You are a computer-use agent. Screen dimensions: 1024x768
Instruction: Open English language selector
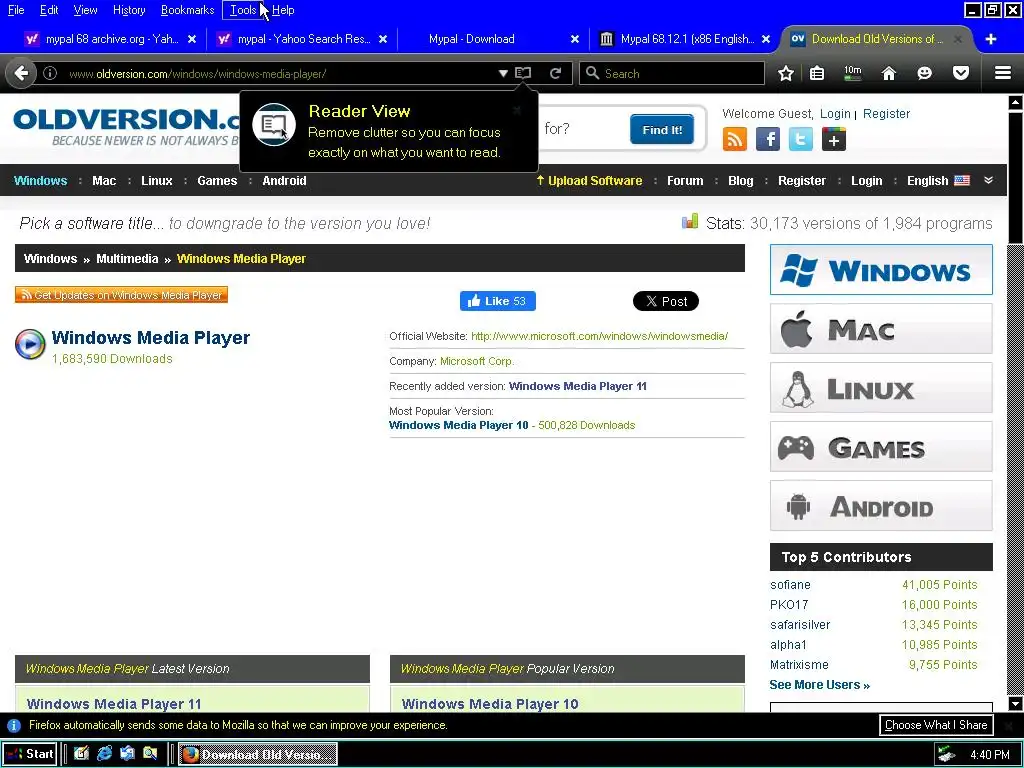[938, 181]
